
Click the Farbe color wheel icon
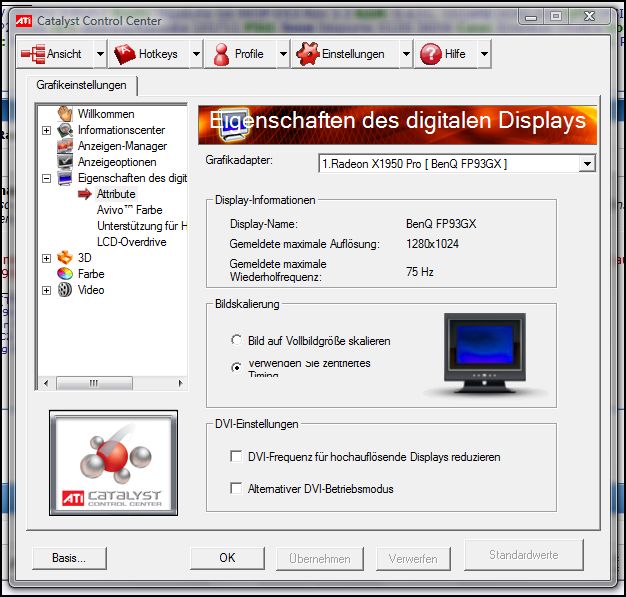[65, 274]
